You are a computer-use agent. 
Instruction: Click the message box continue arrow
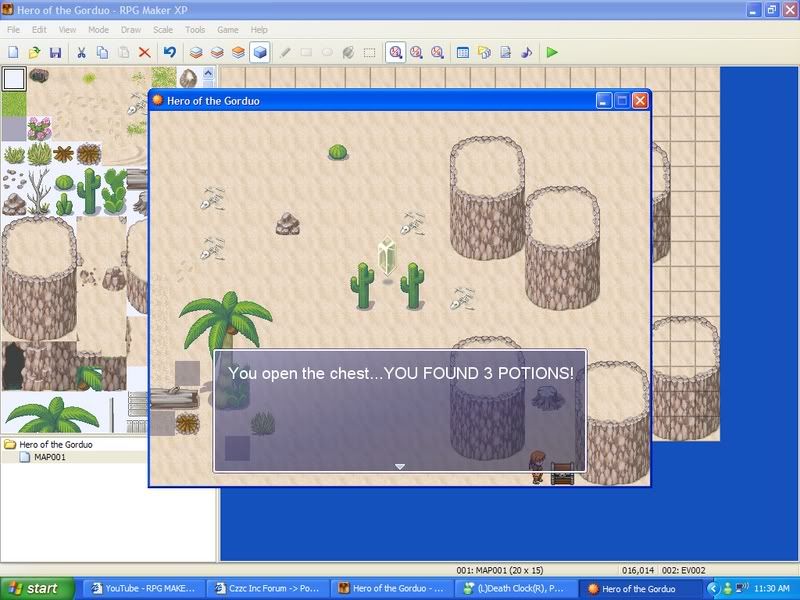(399, 466)
